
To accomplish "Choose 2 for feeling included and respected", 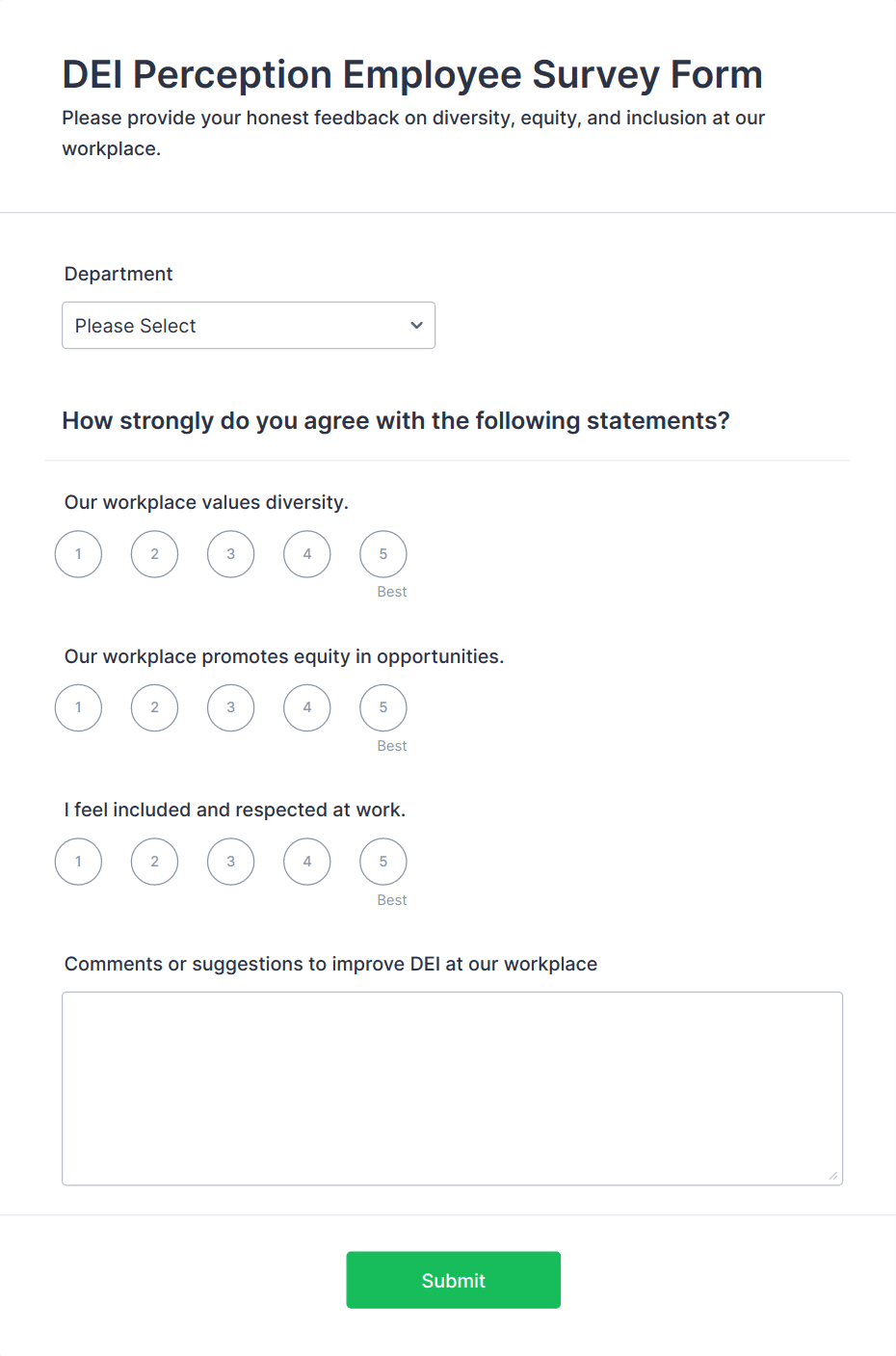I will point(155,862).
